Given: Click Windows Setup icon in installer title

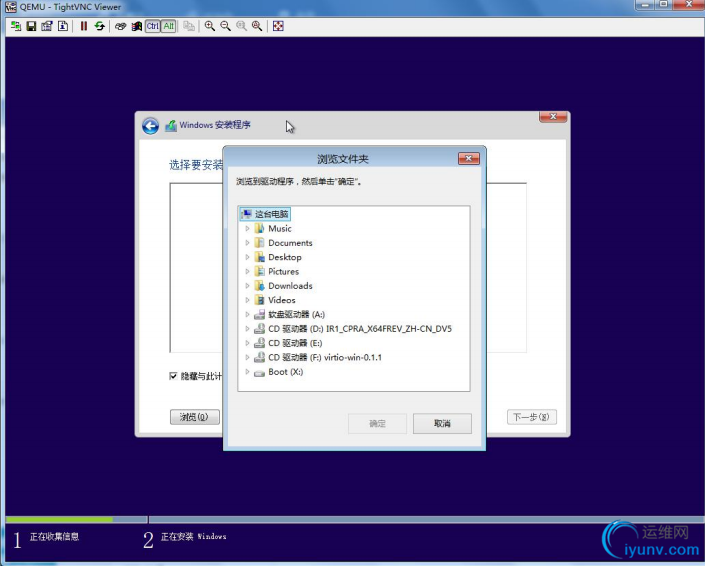Looking at the screenshot, I should 171,125.
